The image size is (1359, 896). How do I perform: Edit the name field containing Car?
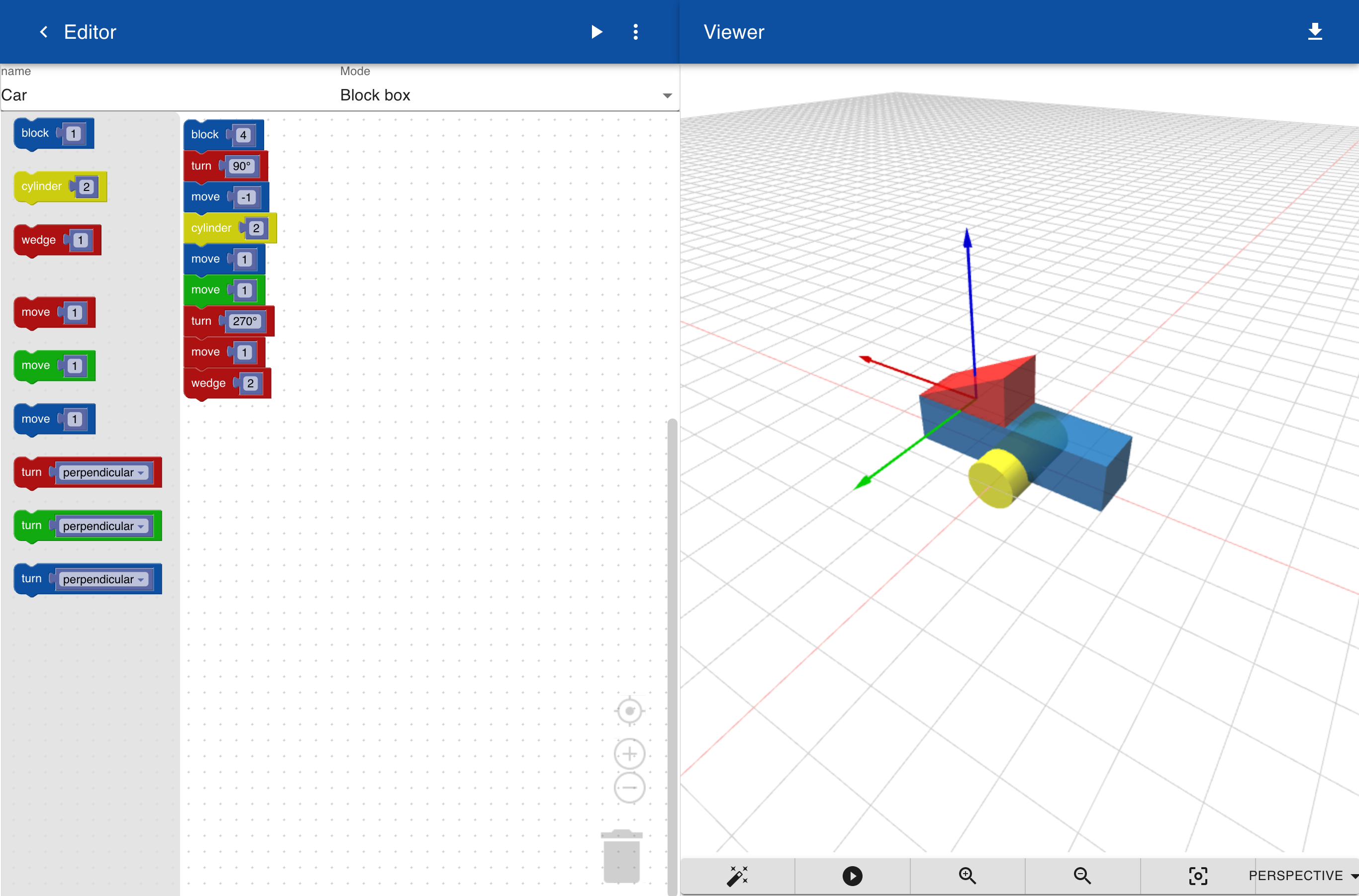(169, 95)
